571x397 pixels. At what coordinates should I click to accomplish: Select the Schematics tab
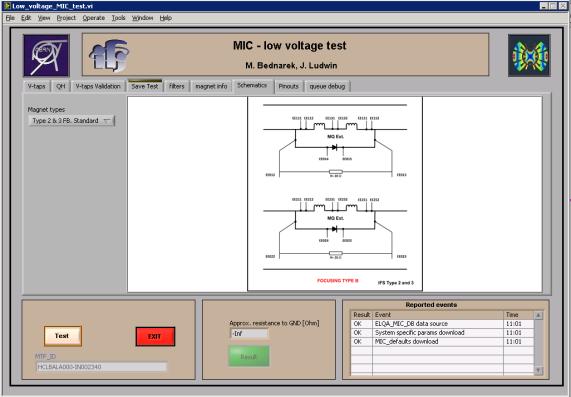(x=252, y=86)
